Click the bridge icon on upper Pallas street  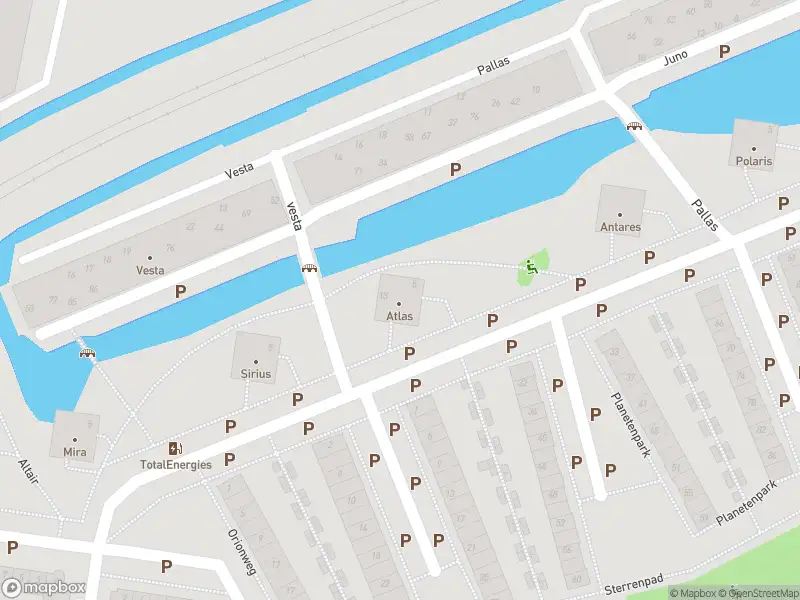pyautogui.click(x=634, y=126)
